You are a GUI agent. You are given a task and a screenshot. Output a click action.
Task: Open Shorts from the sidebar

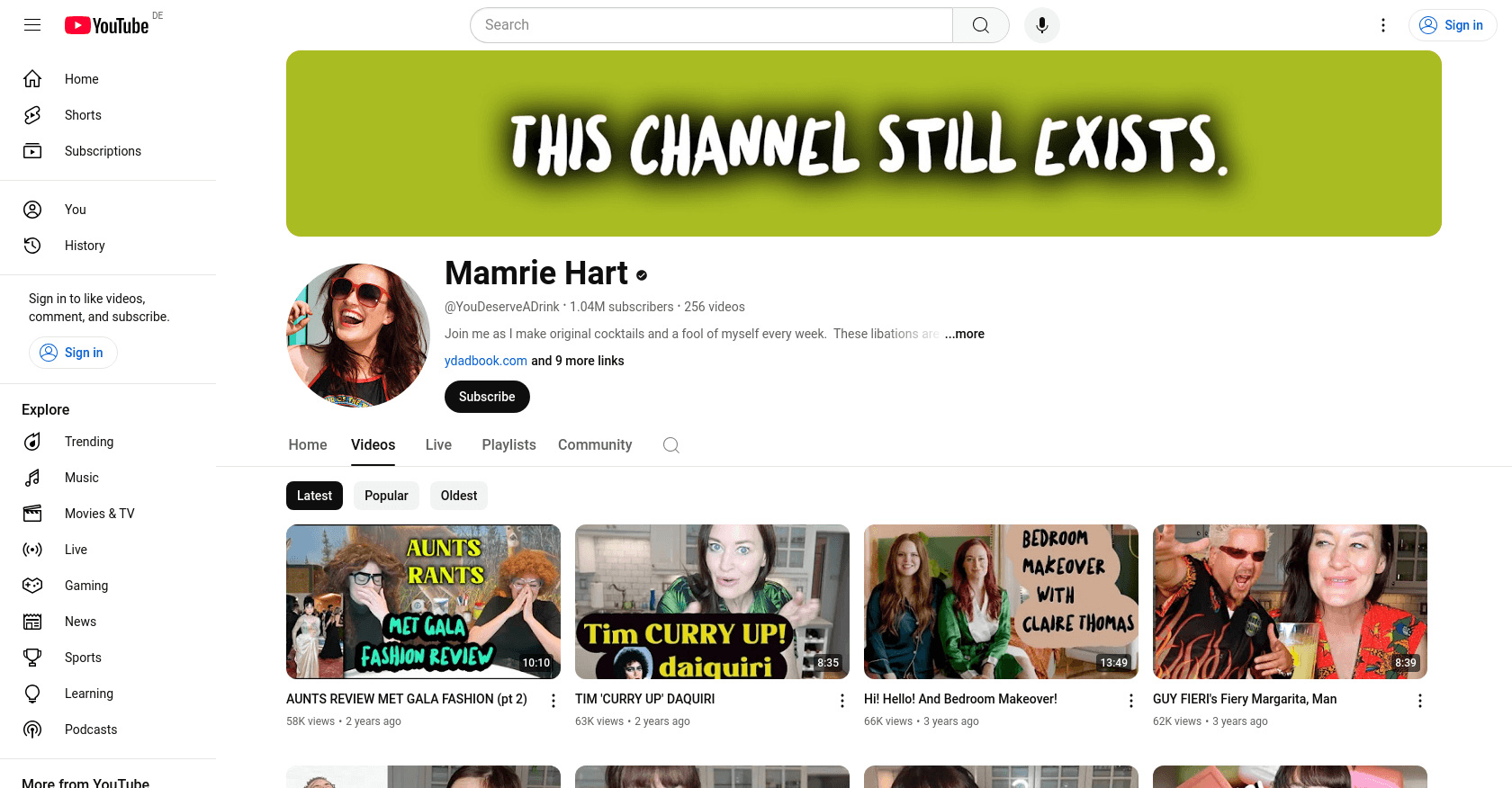click(x=83, y=115)
